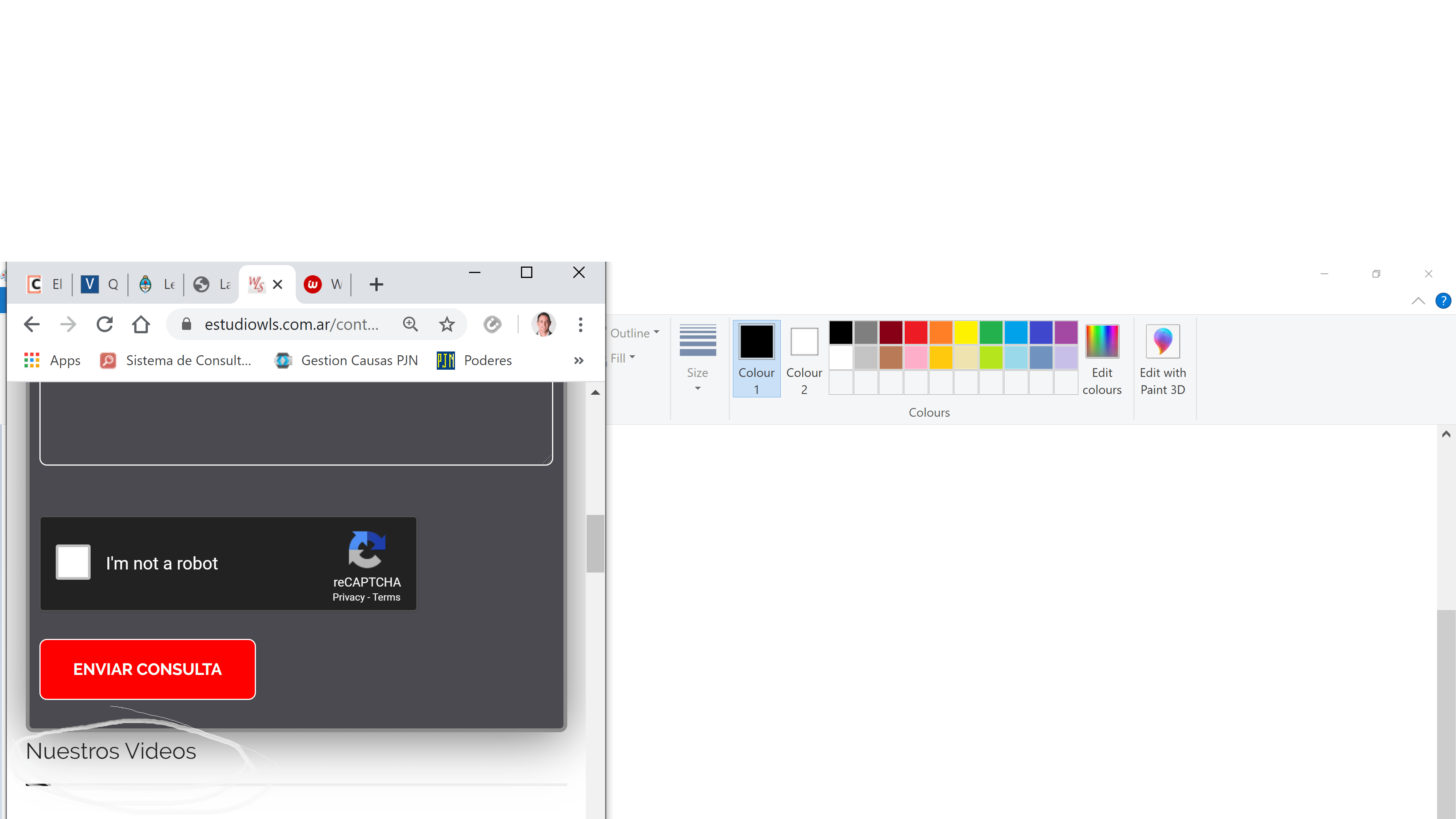The image size is (1456, 819).
Task: Close the active estudiowls tab
Action: point(278,284)
